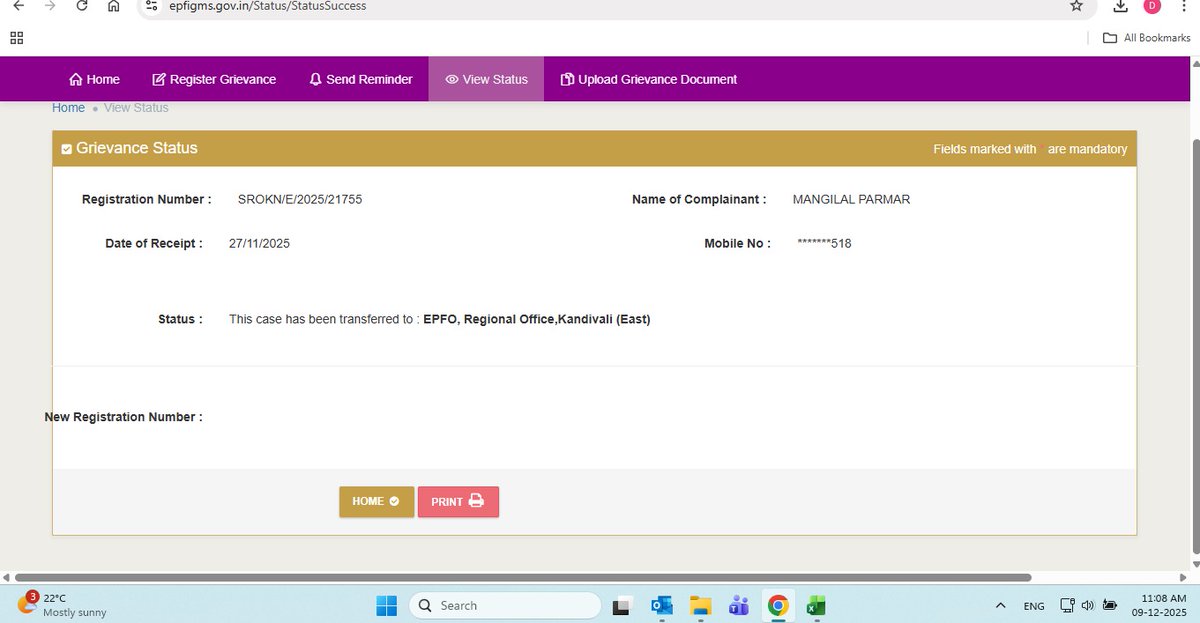Click the Home breadcrumb link
The image size is (1200, 623).
(69, 107)
